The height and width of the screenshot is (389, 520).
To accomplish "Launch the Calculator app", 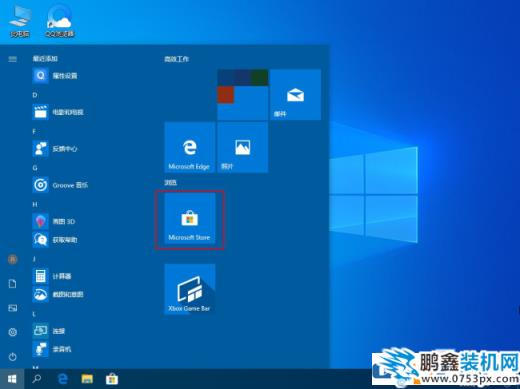I will click(52, 276).
